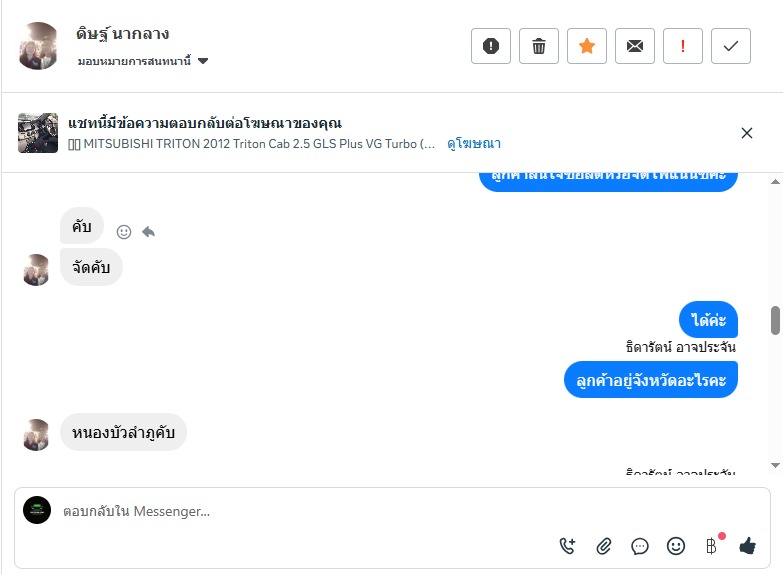This screenshot has width=783, height=574.
Task: Mark conversation done with the checkmark icon
Action: (x=731, y=46)
